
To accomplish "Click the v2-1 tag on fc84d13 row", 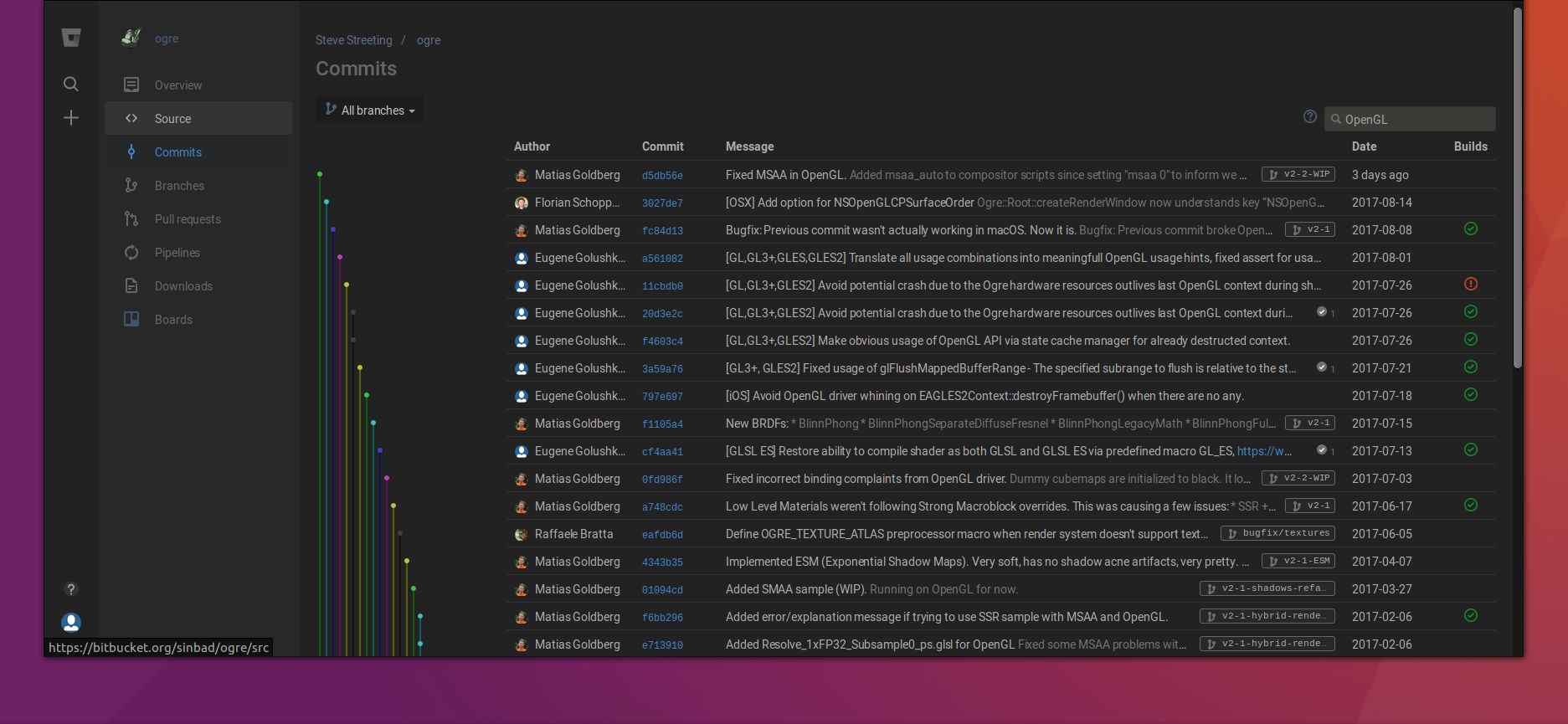I will tap(1310, 229).
